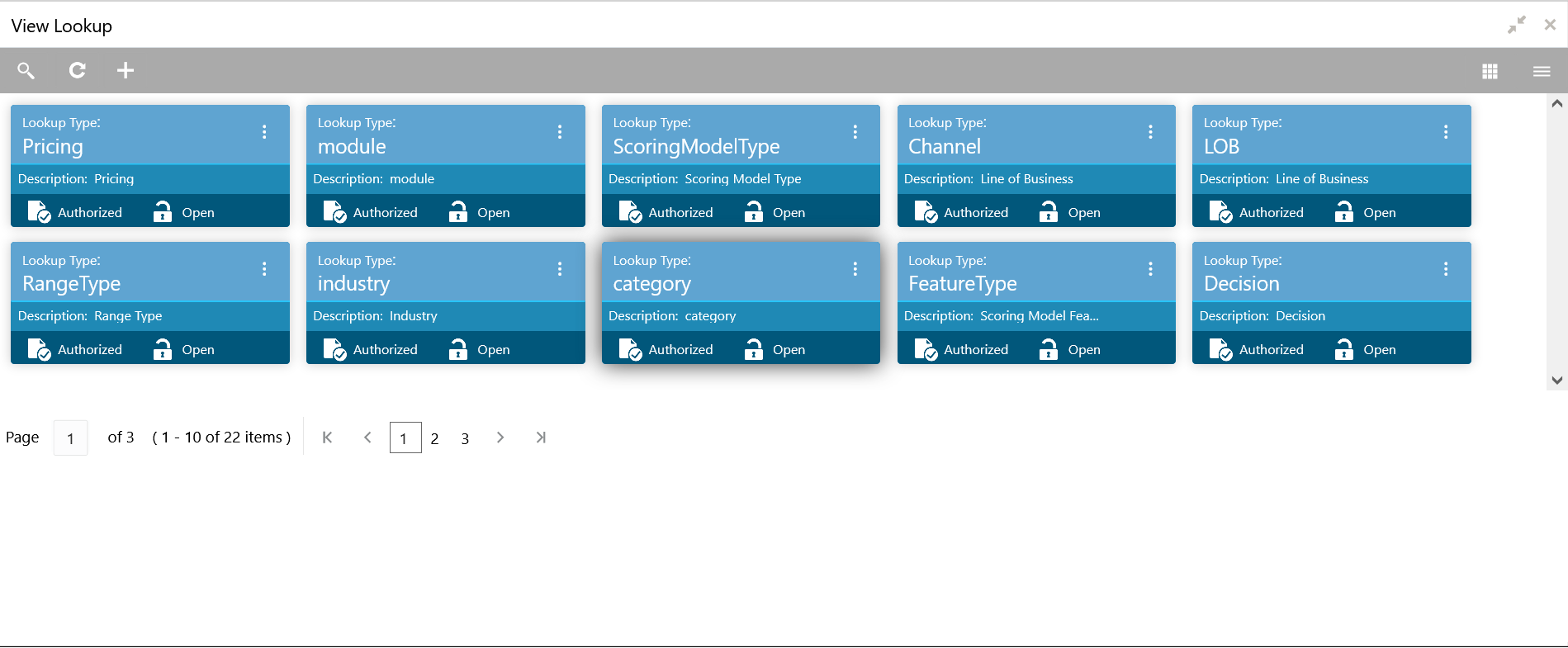Open LOB card options menu

(x=1446, y=132)
